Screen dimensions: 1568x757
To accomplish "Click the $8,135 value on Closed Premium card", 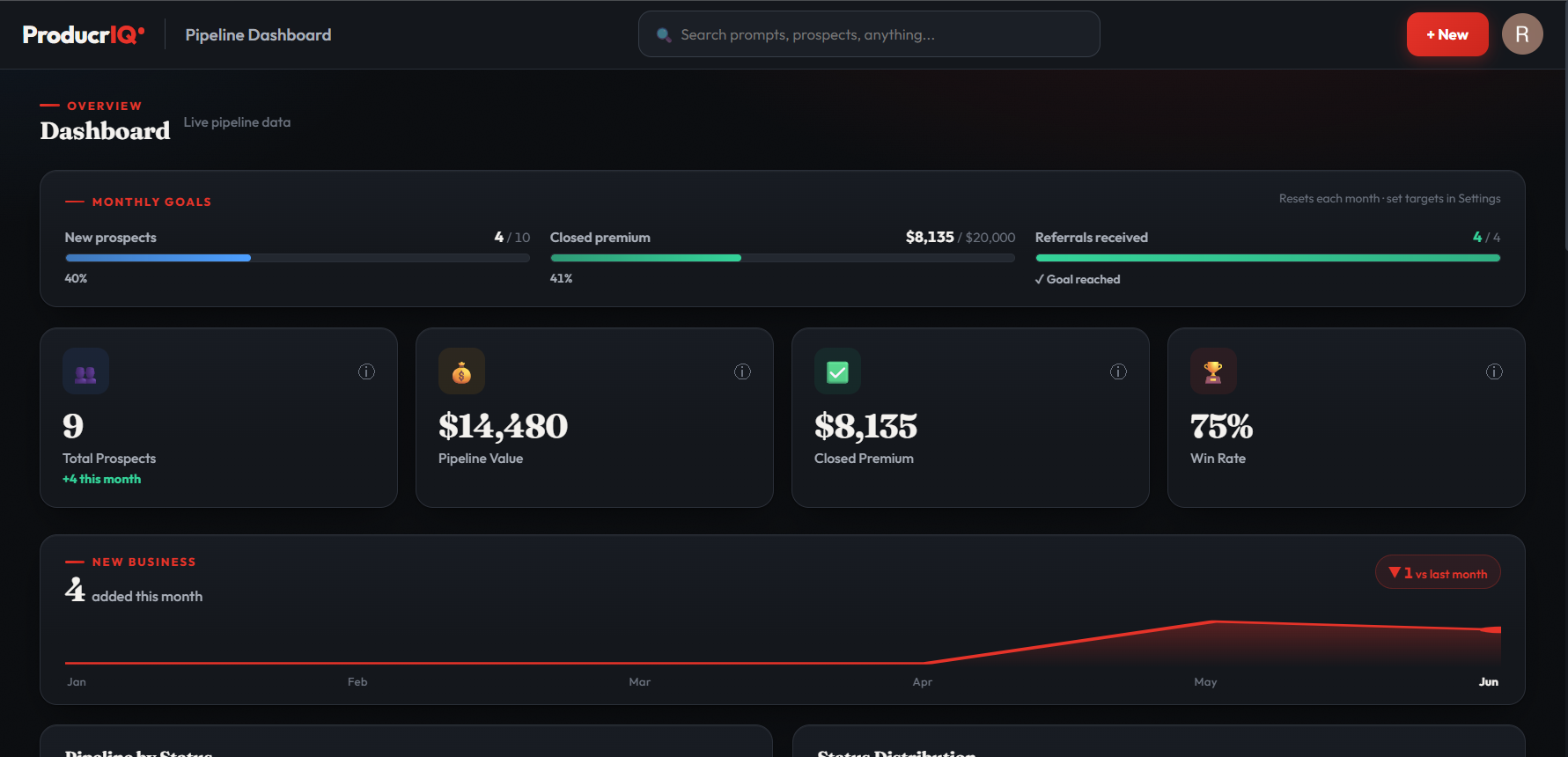I will pos(865,426).
